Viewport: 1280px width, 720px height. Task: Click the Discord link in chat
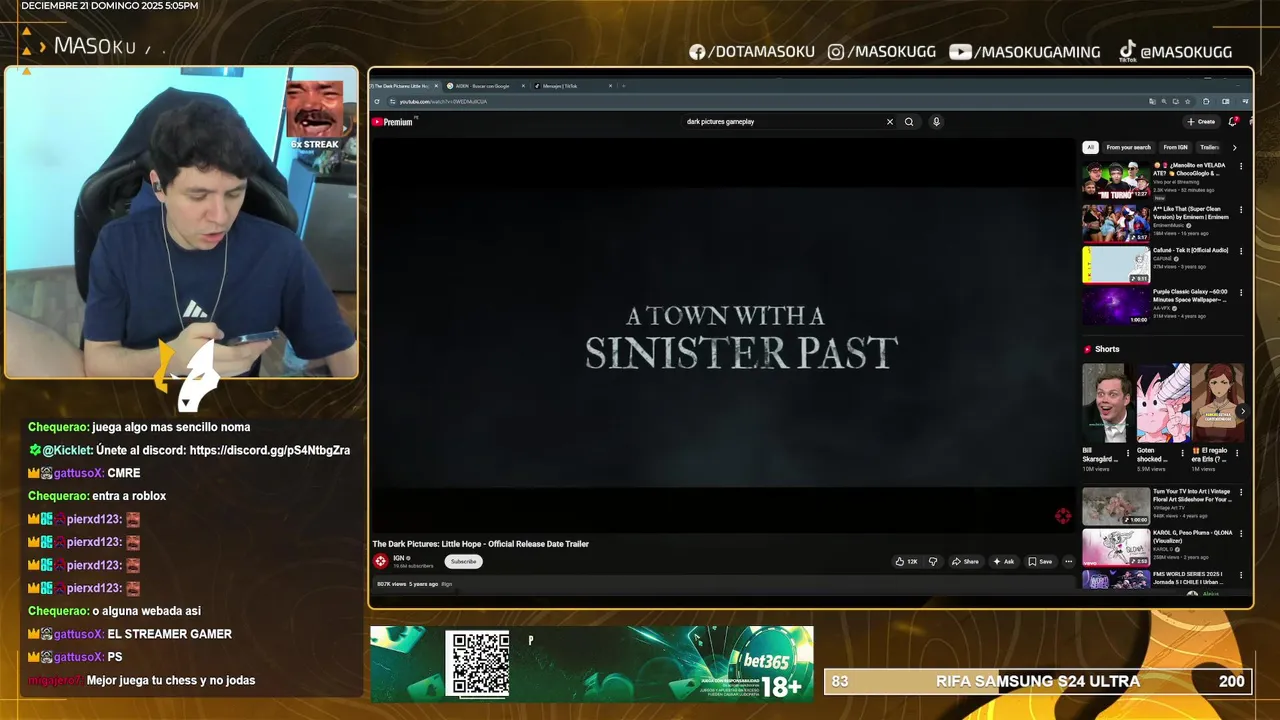coord(269,450)
